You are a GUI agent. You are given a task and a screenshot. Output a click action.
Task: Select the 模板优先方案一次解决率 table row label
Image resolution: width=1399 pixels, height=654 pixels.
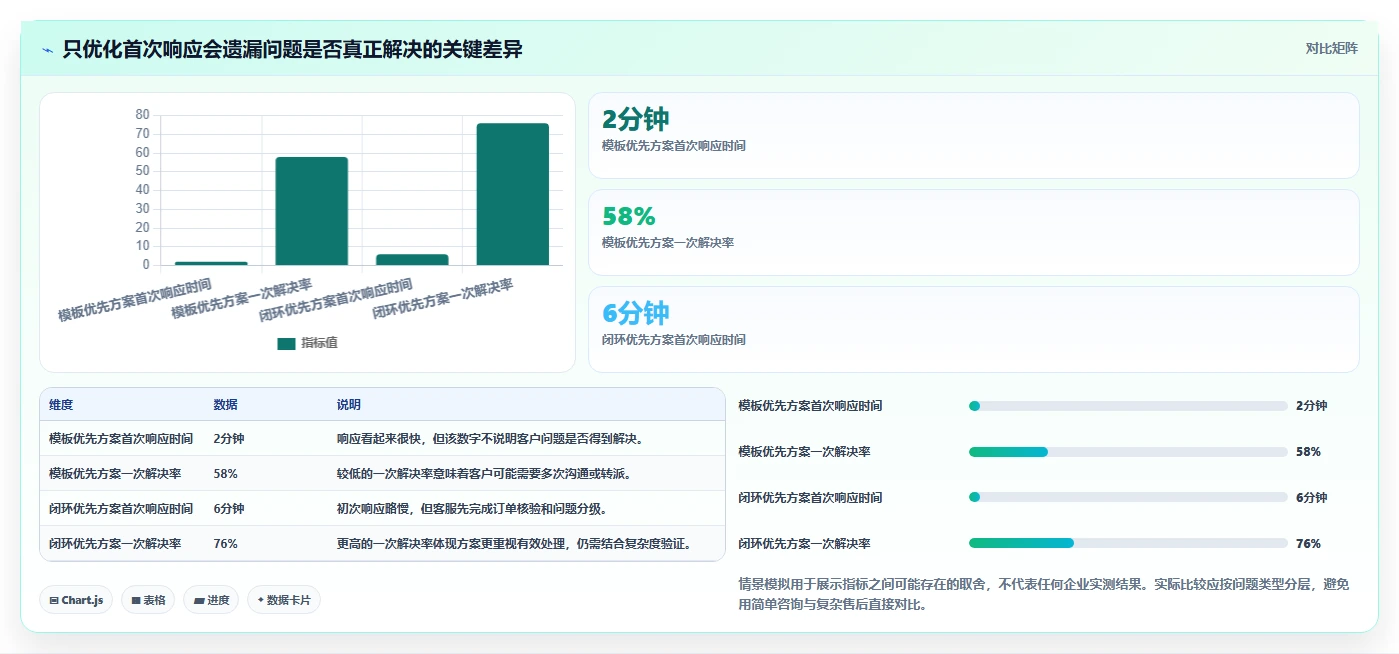[115, 474]
